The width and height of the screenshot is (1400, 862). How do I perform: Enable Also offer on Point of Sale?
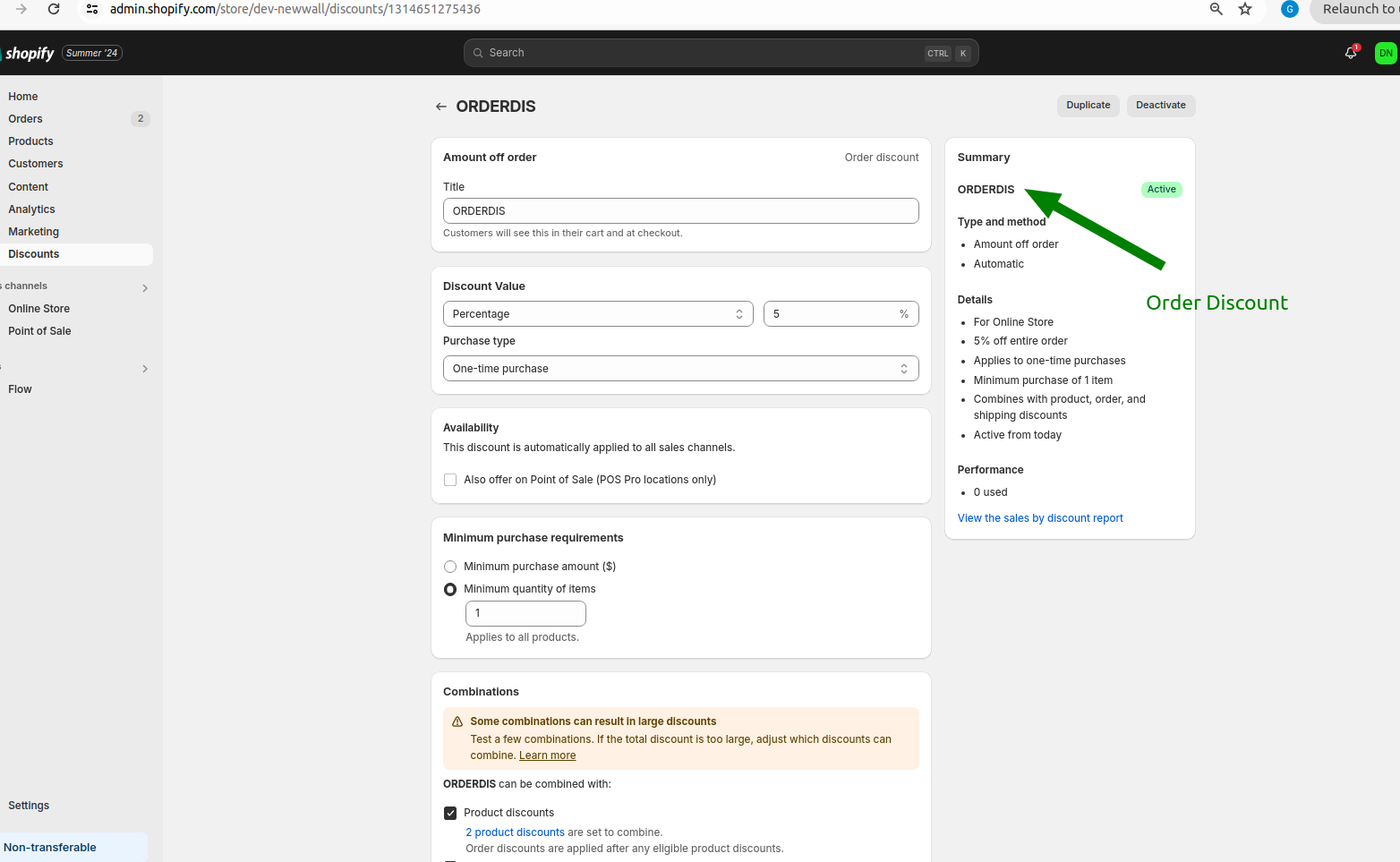(x=450, y=480)
